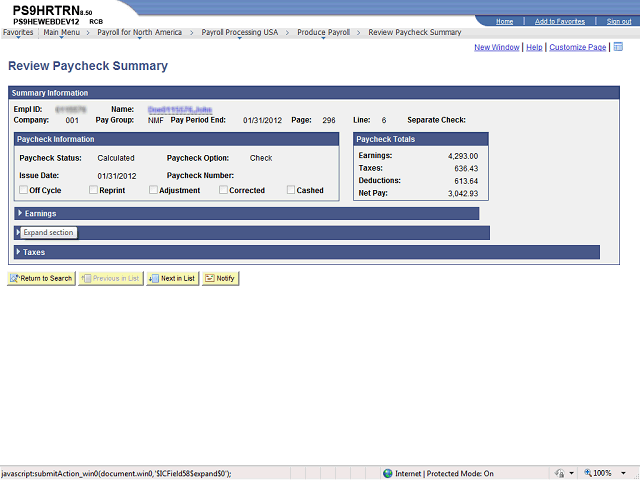Click Return to Search button
This screenshot has height=480, width=640.
(41, 278)
